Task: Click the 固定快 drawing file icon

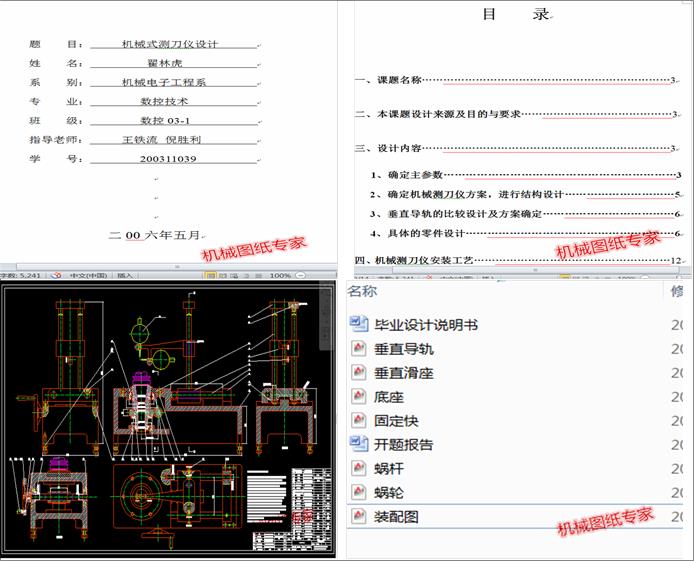Action: tap(359, 420)
